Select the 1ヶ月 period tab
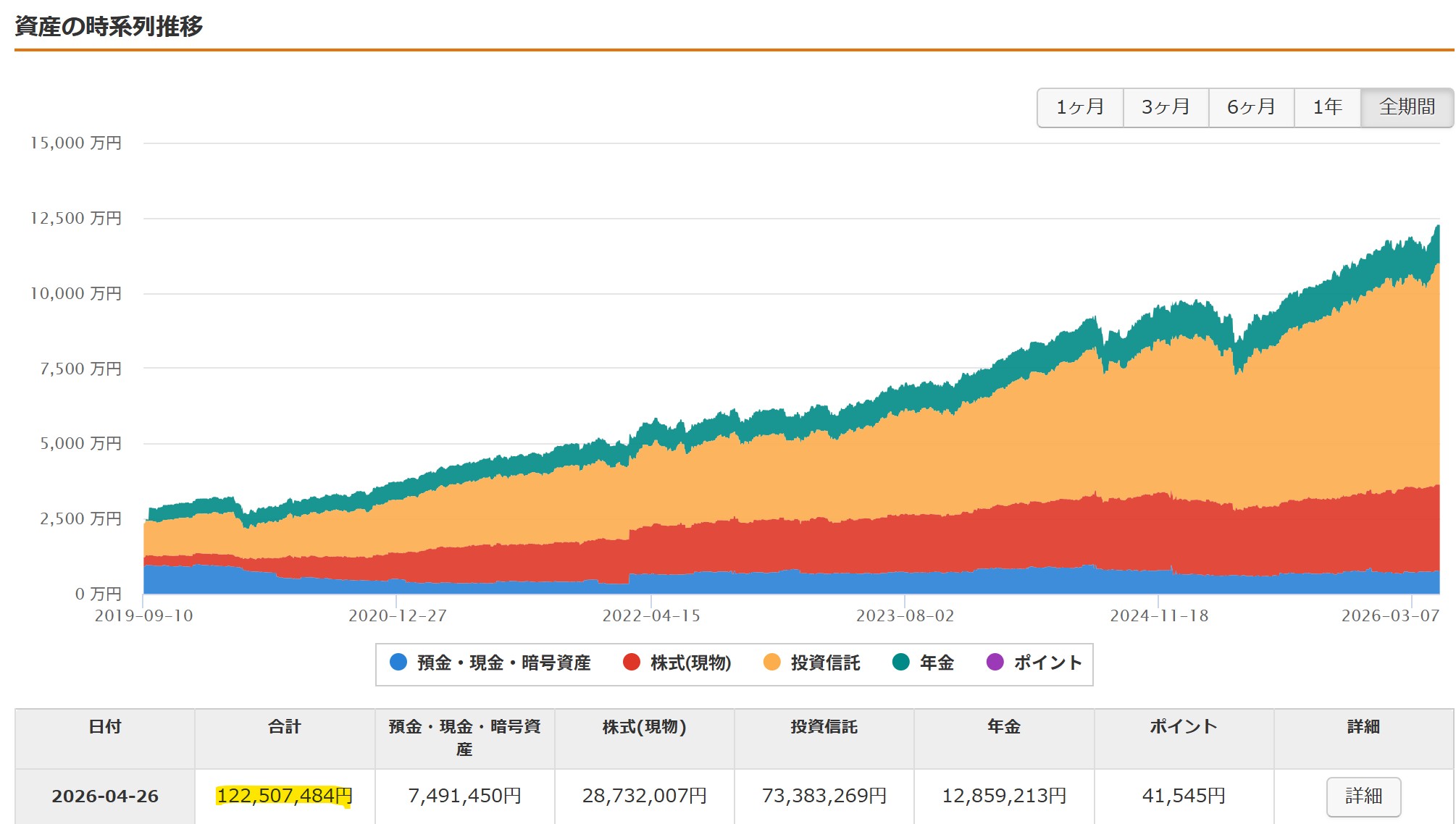 pyautogui.click(x=1080, y=107)
